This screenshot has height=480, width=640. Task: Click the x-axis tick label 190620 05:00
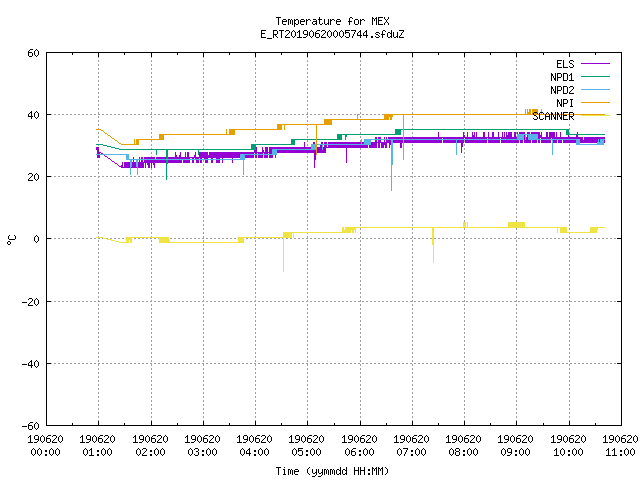point(307,446)
